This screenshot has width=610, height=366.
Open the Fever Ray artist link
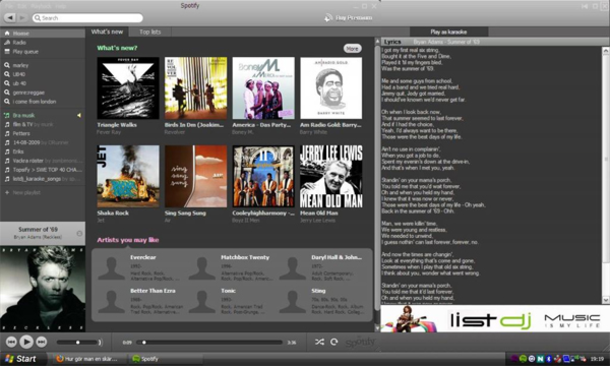point(109,132)
